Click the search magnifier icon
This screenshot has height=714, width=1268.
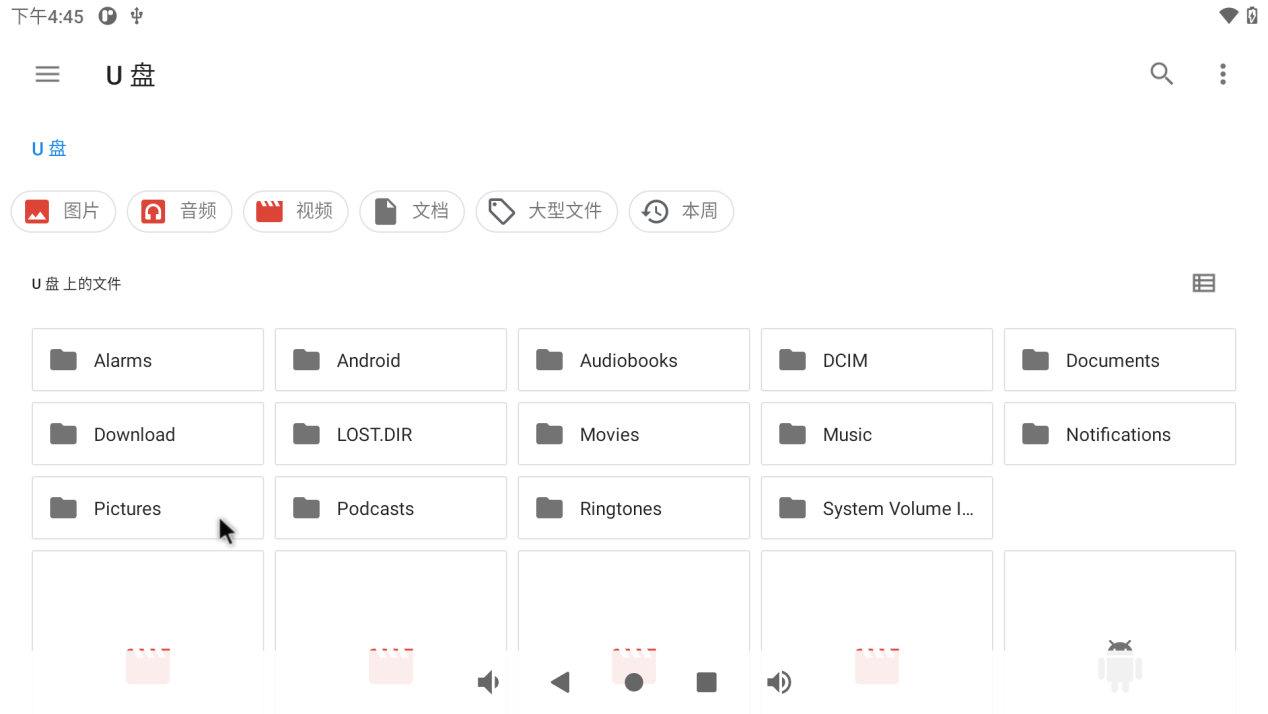coord(1161,74)
